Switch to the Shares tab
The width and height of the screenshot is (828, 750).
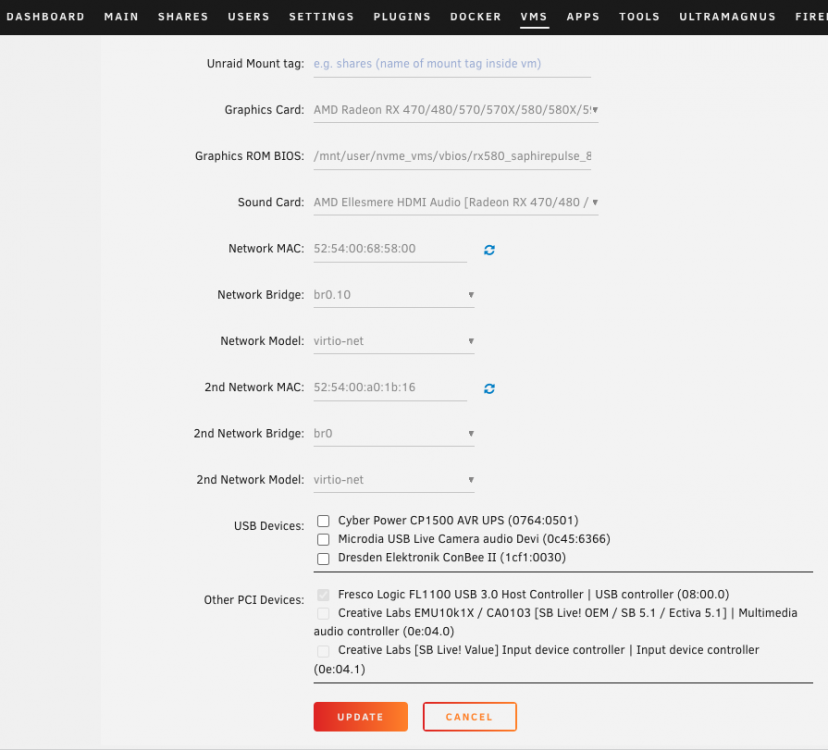(183, 17)
